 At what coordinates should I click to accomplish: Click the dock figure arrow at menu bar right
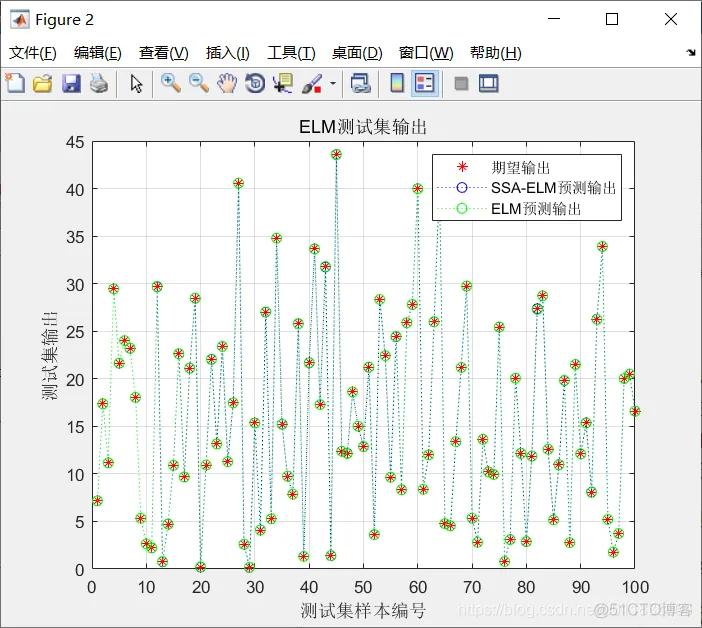click(x=691, y=53)
